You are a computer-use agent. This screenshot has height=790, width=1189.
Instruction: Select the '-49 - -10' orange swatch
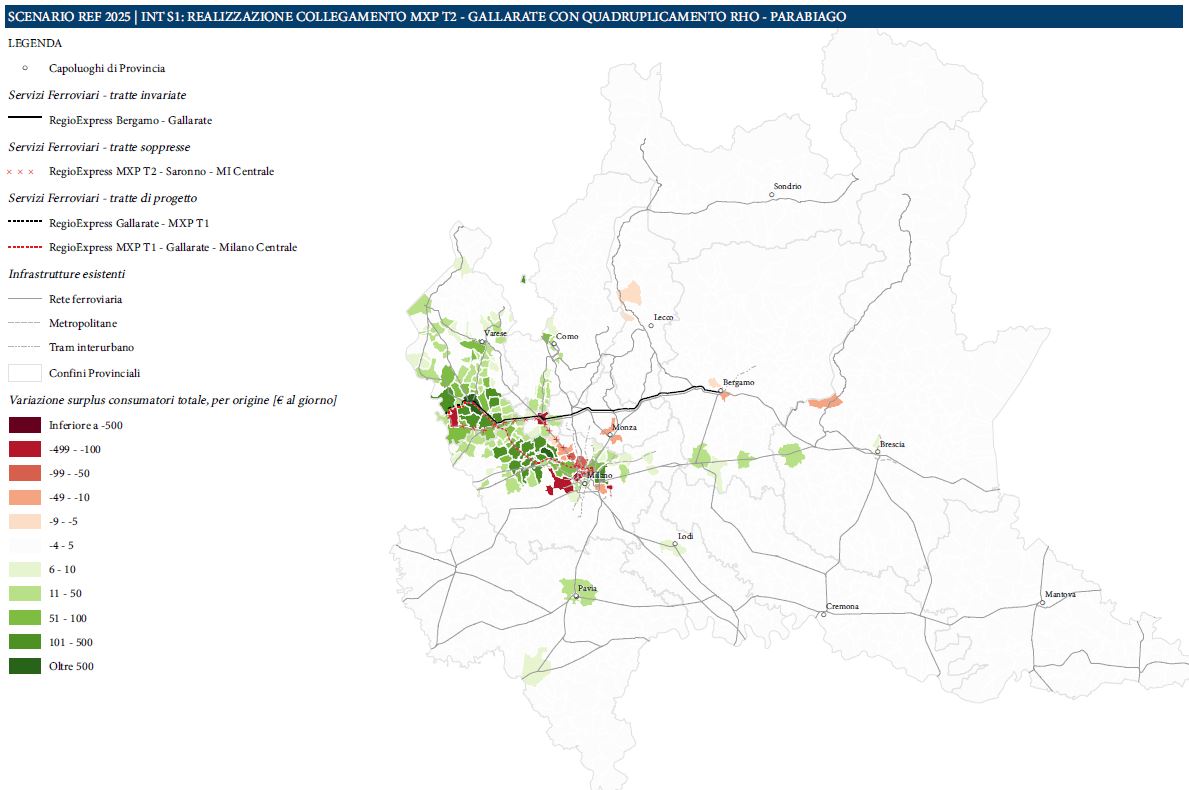[x=24, y=497]
